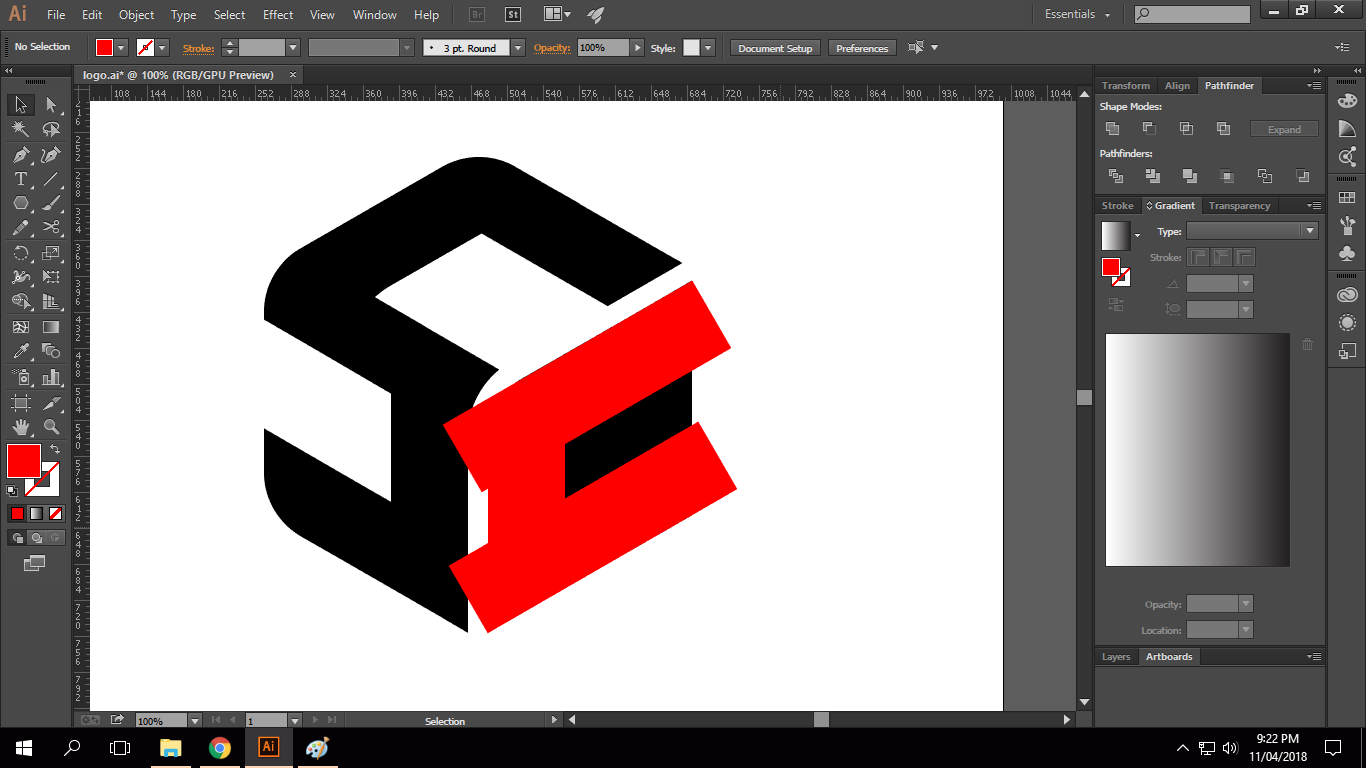Activate the Type tool
Screen dimensions: 1366x768
[x=20, y=180]
